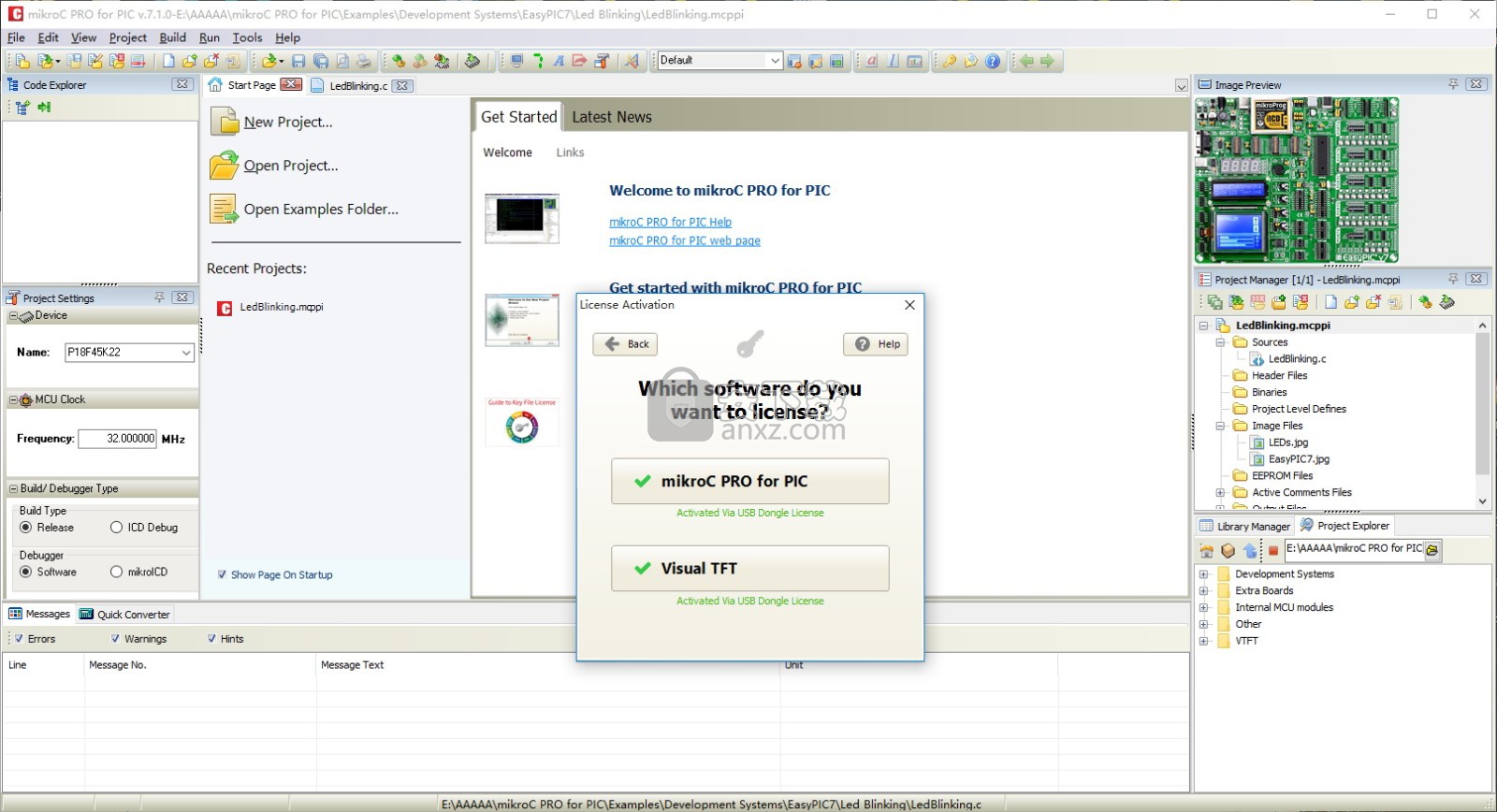Collapse the Image Files folder node
Image resolution: width=1497 pixels, height=812 pixels.
1220,426
